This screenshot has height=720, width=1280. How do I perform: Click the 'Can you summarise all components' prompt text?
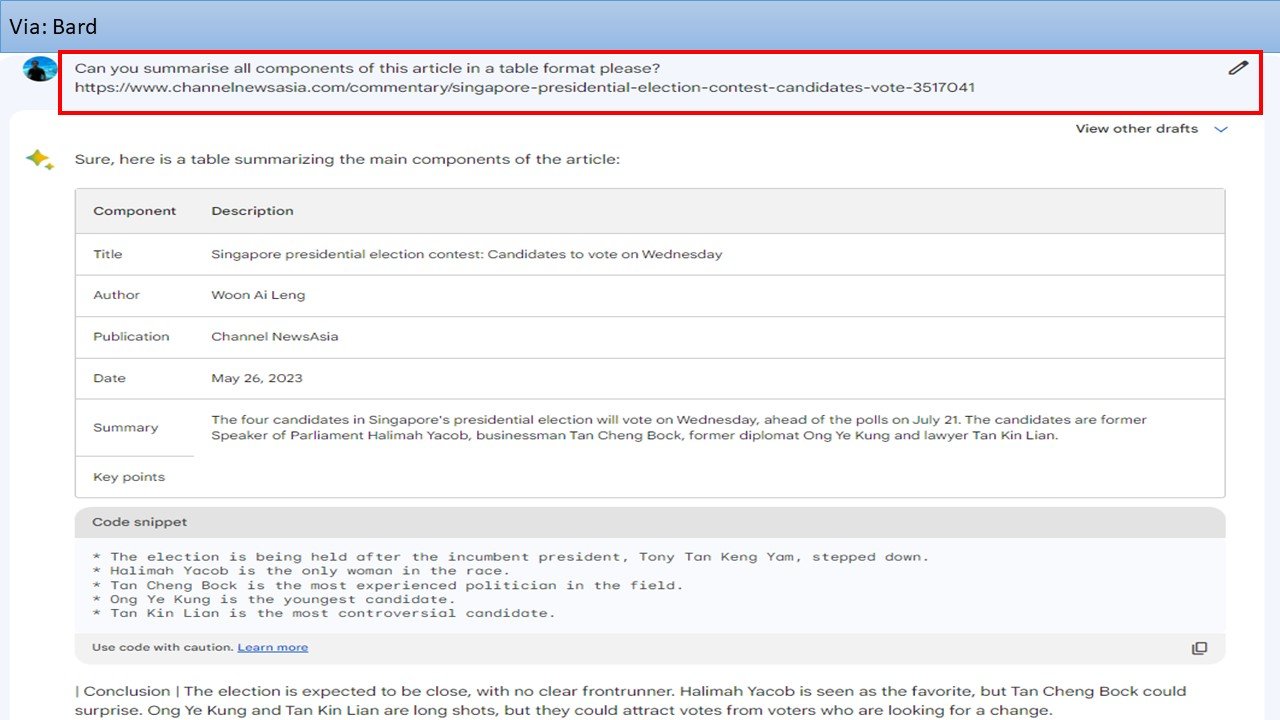tap(367, 68)
